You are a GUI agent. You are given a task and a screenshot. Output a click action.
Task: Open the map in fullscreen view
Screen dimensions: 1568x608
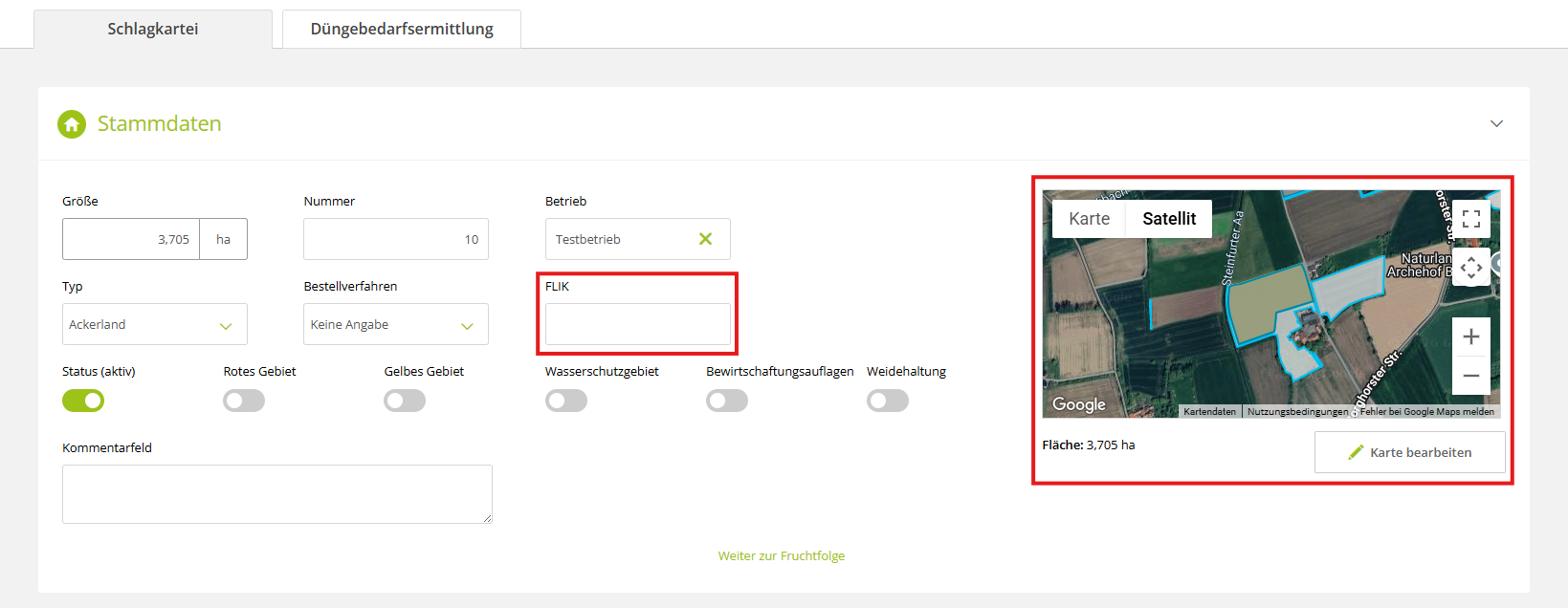tap(1470, 219)
